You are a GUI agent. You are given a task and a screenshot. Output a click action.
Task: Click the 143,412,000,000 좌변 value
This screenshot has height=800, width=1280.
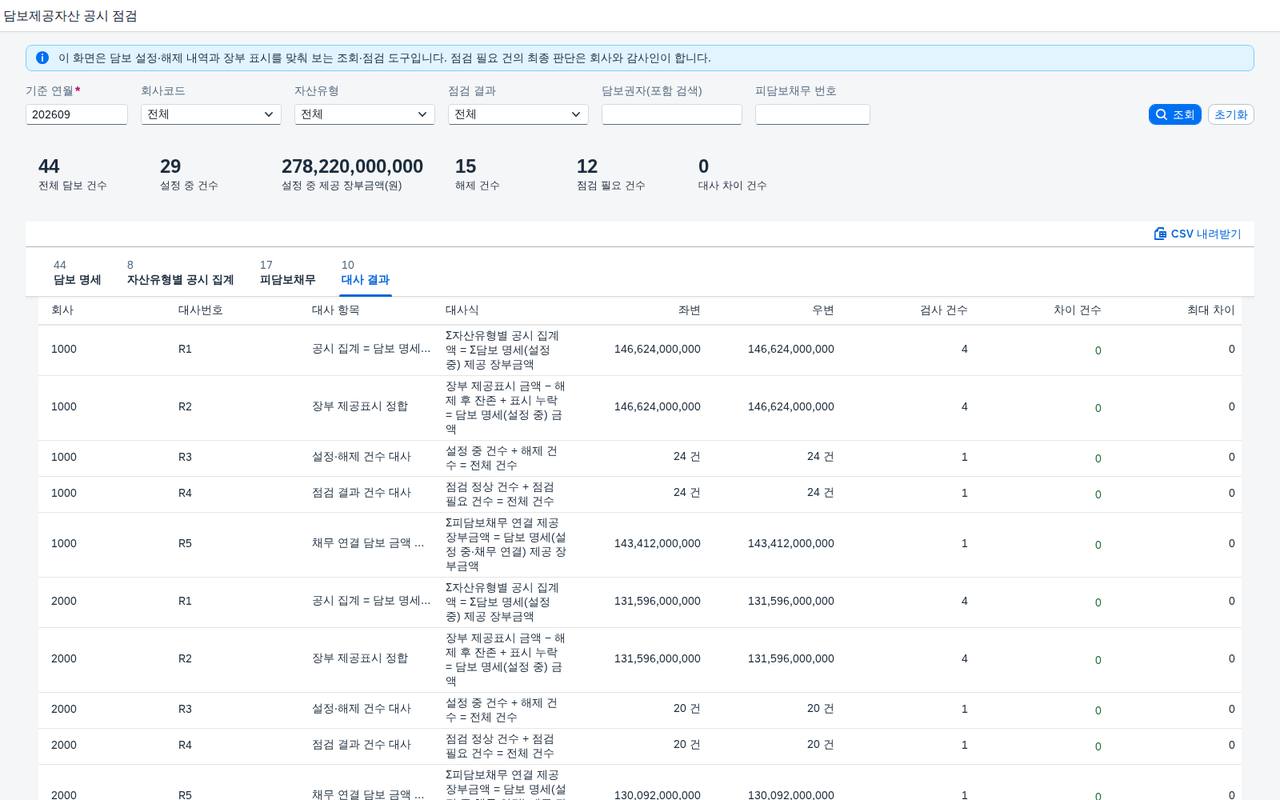657,544
